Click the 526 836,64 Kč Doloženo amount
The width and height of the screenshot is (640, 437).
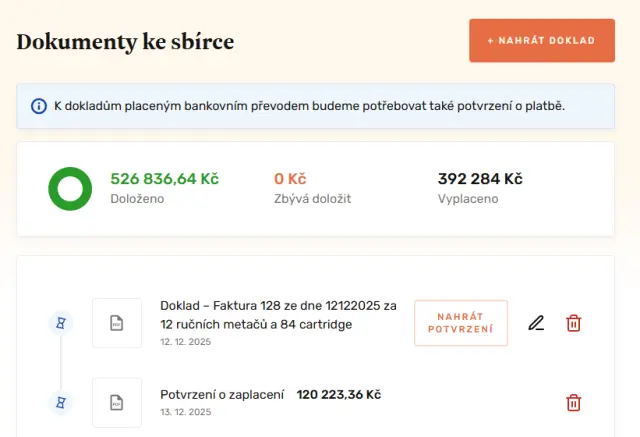(164, 179)
